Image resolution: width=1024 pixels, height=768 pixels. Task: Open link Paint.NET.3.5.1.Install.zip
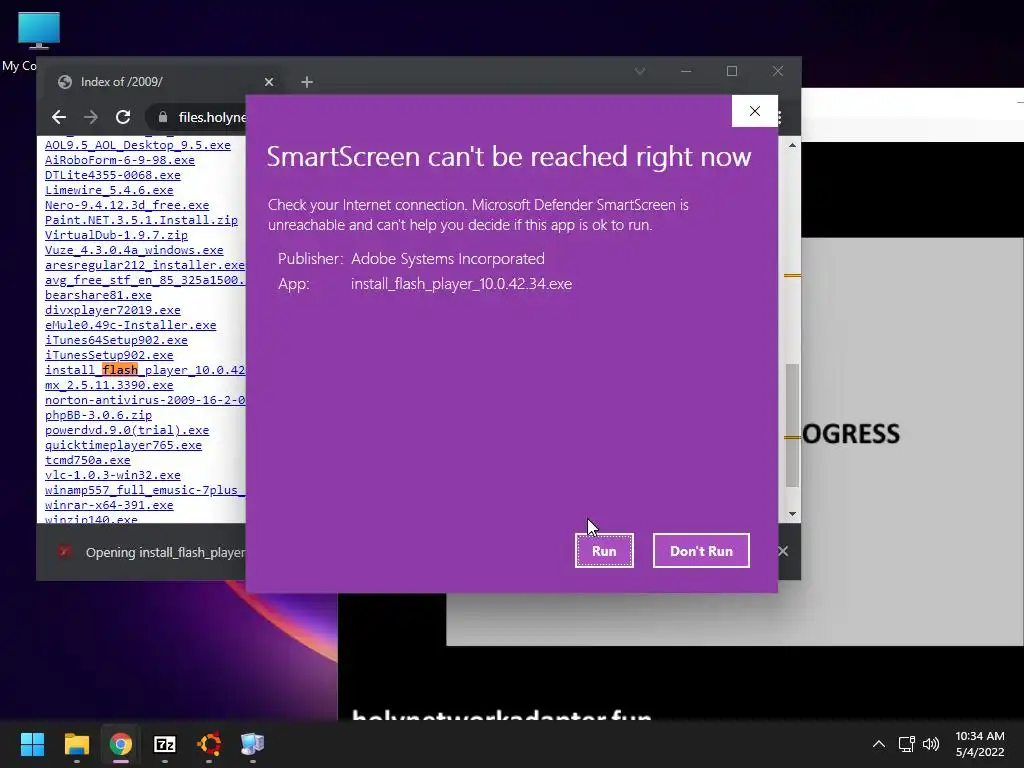click(x=141, y=220)
